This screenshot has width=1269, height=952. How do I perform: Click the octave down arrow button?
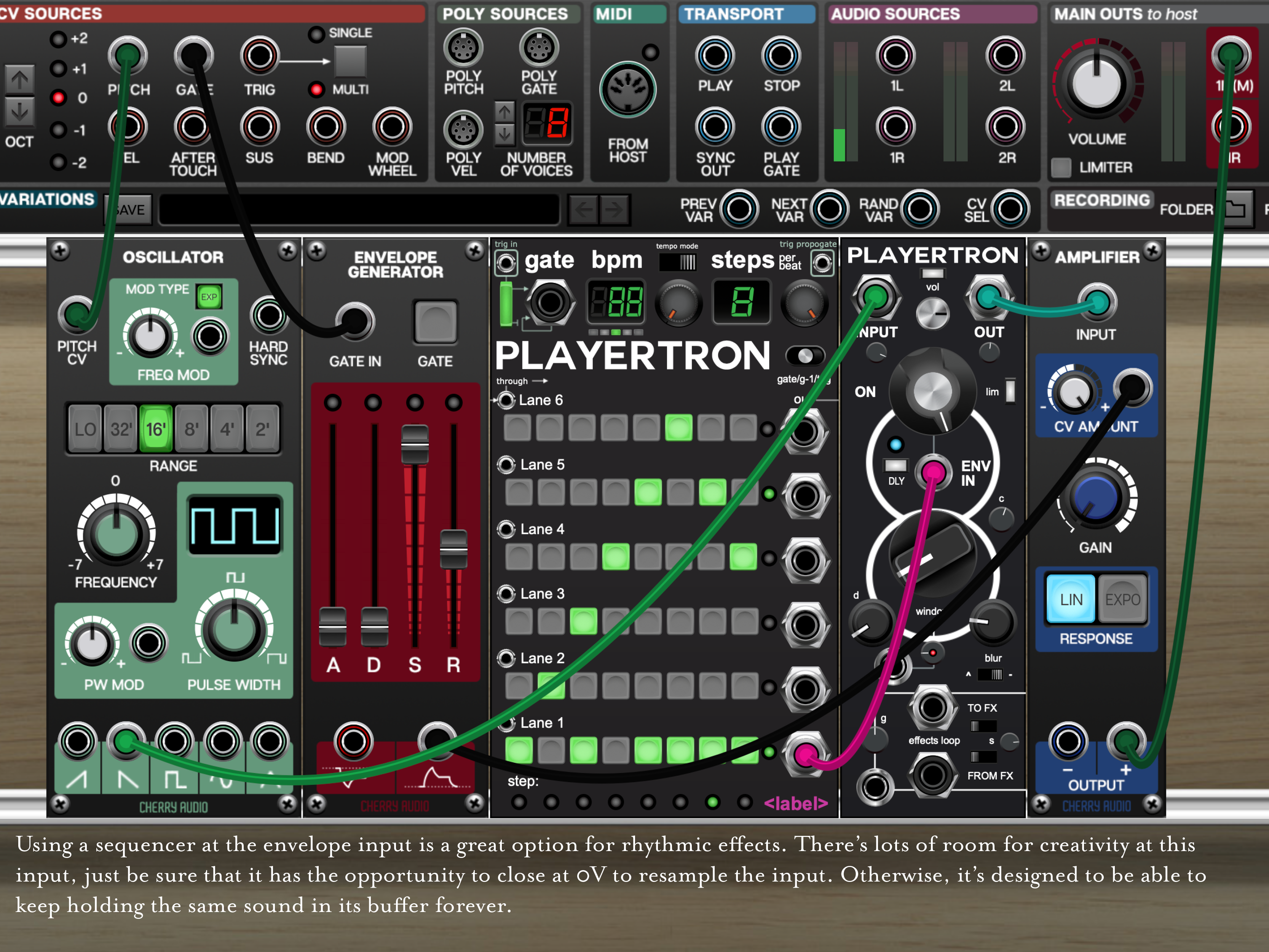19,111
